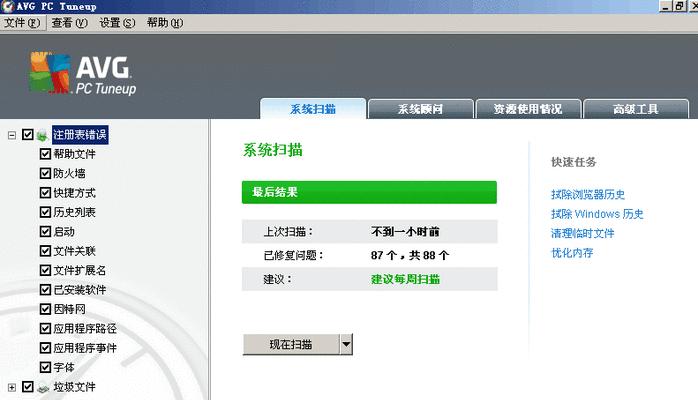This screenshot has height=400, width=698.
Task: Toggle the 历史列表 checkbox
Action: (45, 212)
